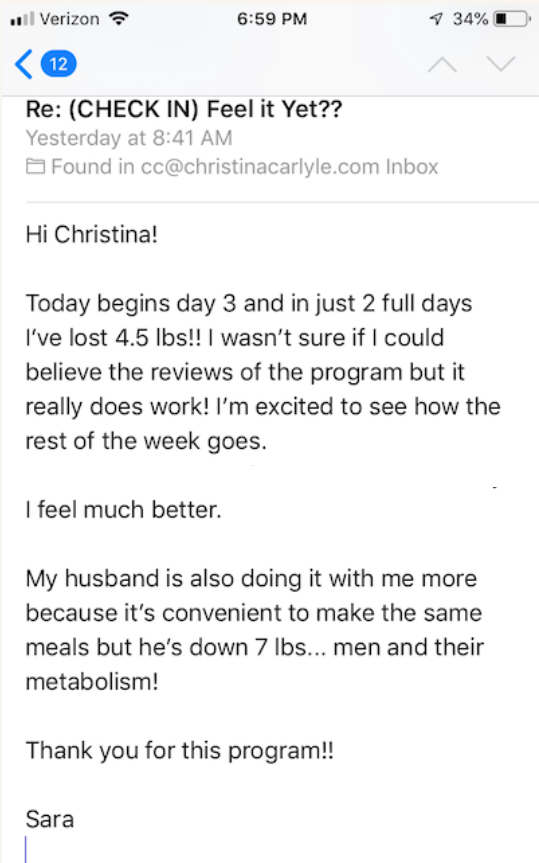The height and width of the screenshot is (863, 539).
Task: Tap the Verizon carrier label
Action: click(x=69, y=19)
